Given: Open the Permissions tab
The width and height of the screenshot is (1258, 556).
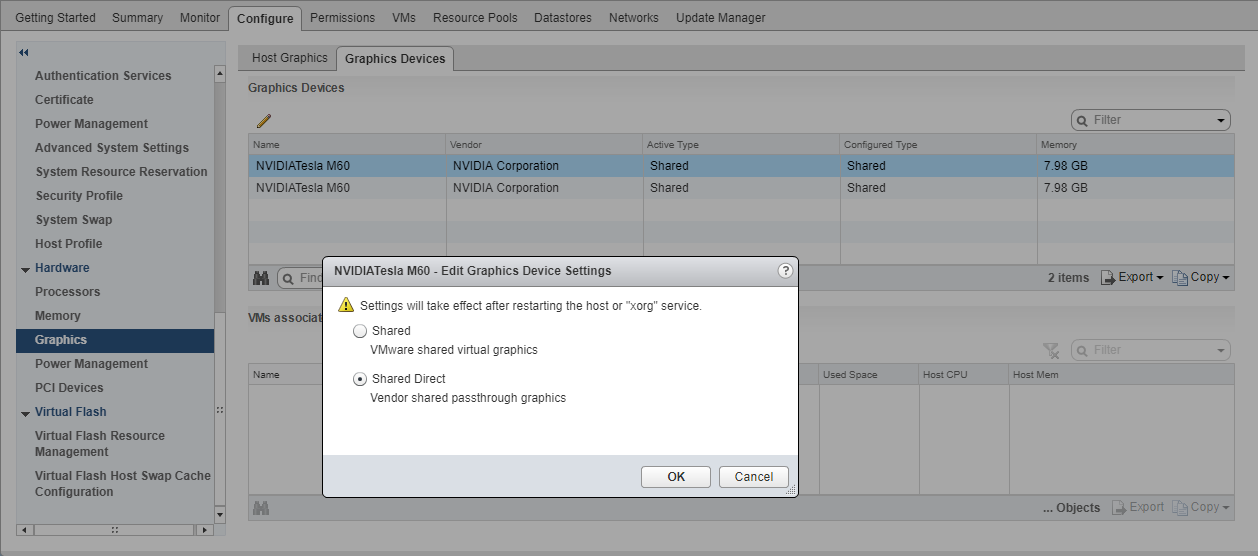Looking at the screenshot, I should (342, 18).
